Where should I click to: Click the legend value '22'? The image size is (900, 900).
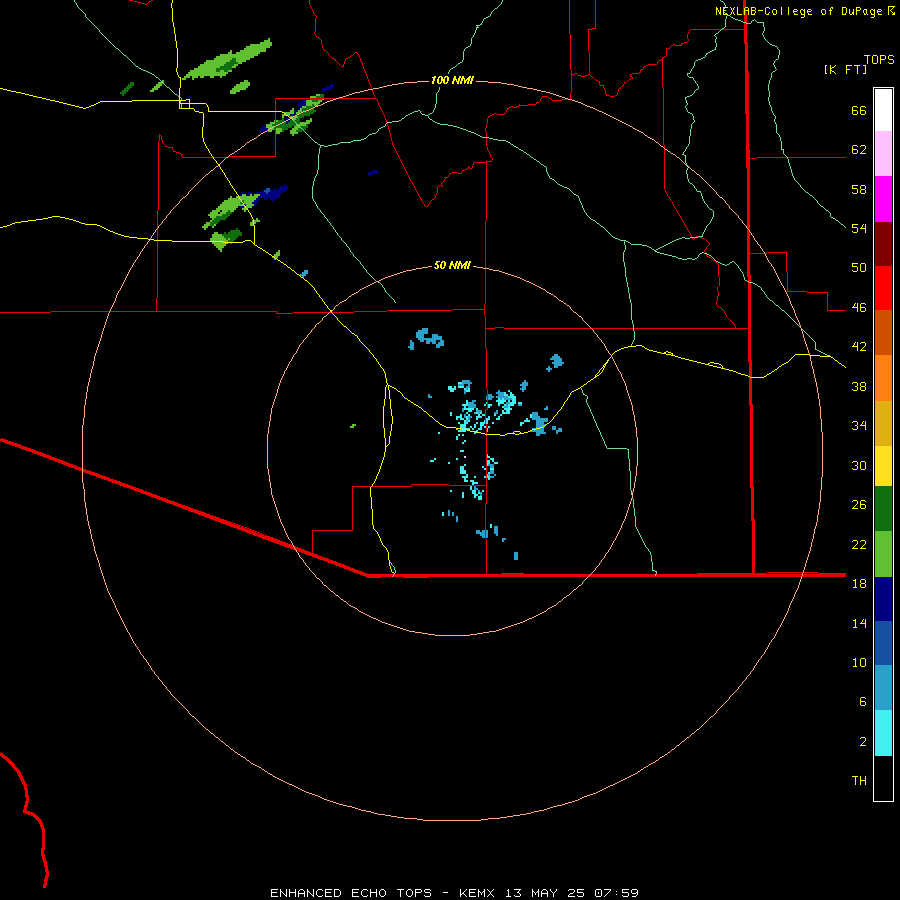(859, 544)
